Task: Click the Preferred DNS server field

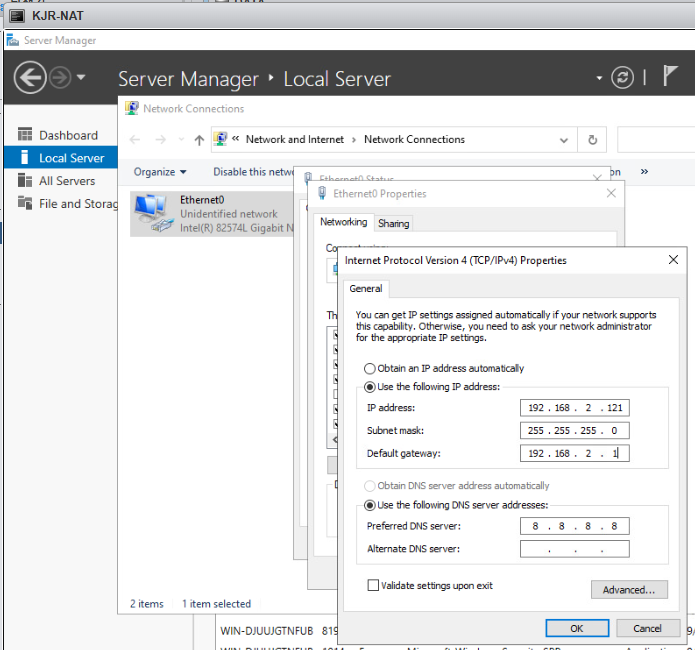Action: point(574,526)
